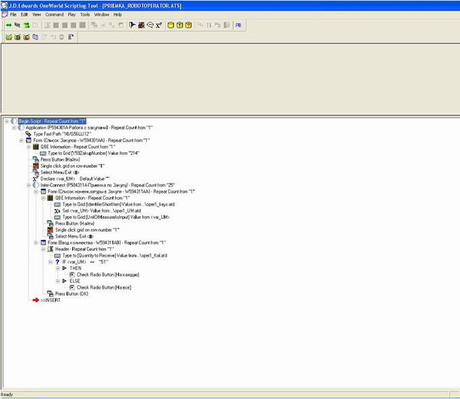The width and height of the screenshot is (460, 399).
Task: Open the View menu
Action: tap(36, 15)
